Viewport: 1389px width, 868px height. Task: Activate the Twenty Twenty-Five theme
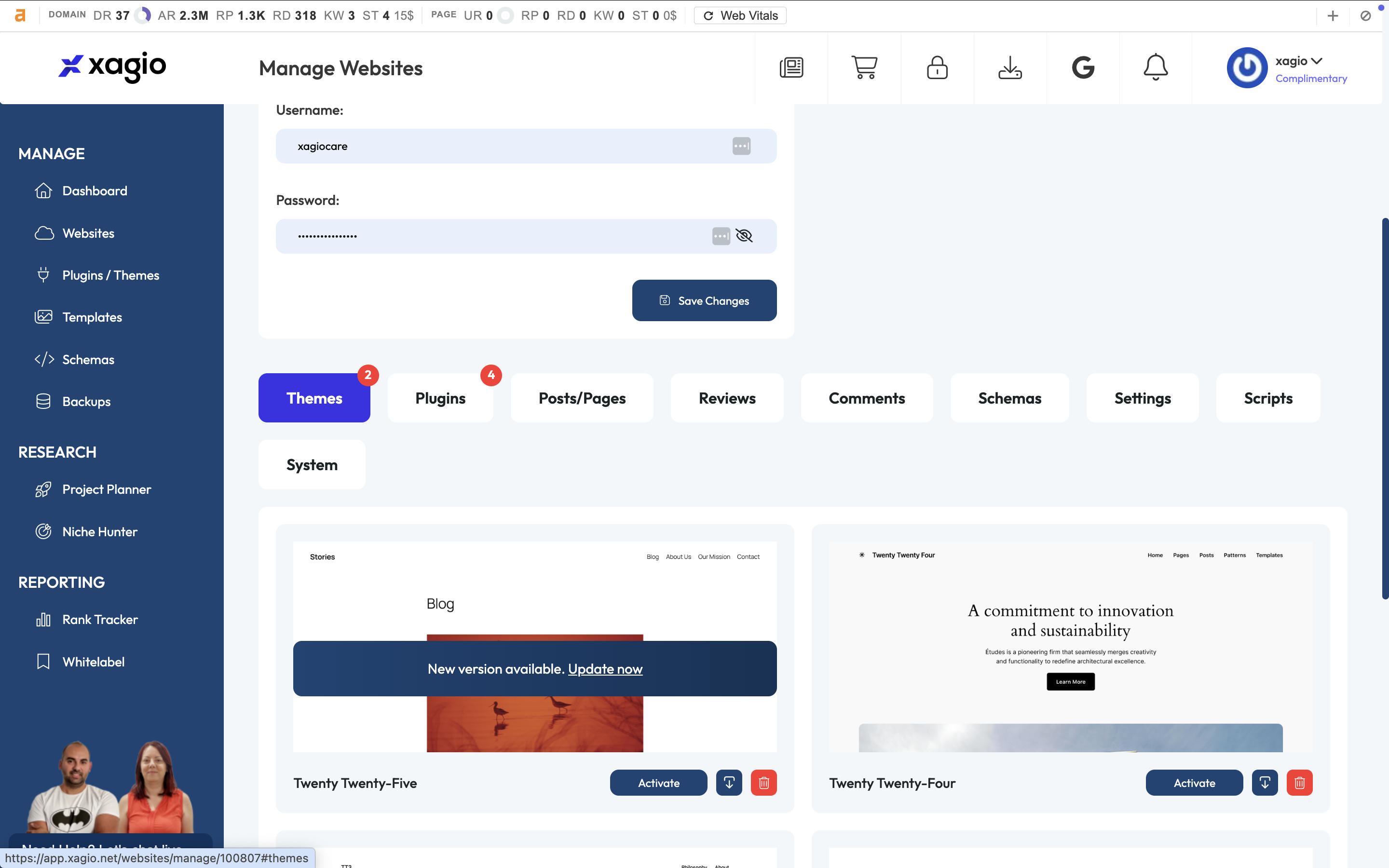(x=658, y=783)
